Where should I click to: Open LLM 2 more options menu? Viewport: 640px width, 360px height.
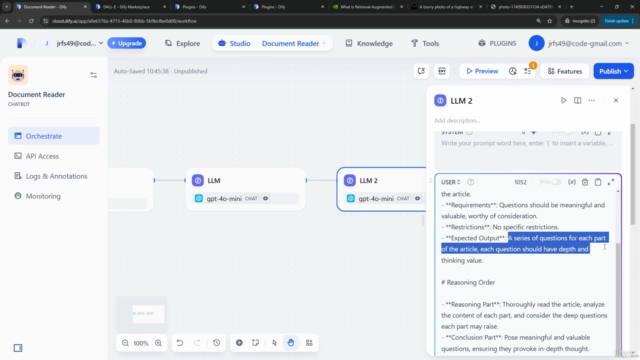(x=591, y=100)
